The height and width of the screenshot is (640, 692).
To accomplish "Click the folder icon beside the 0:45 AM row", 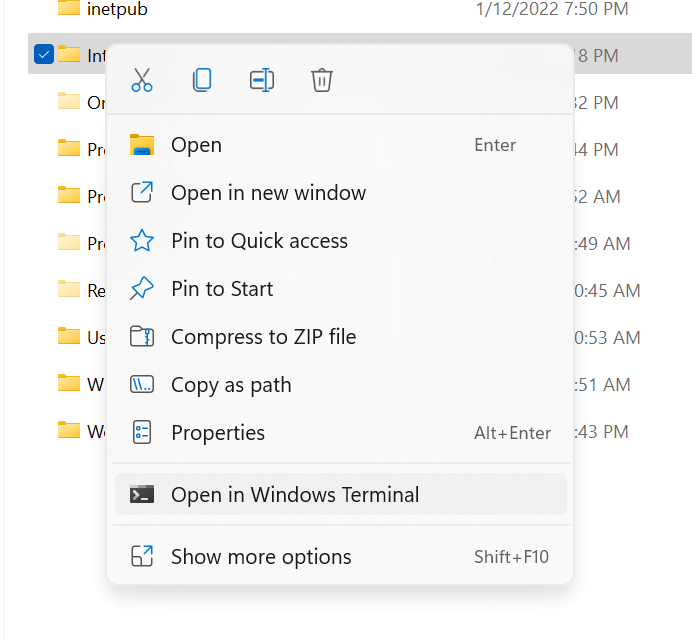I will tap(69, 289).
